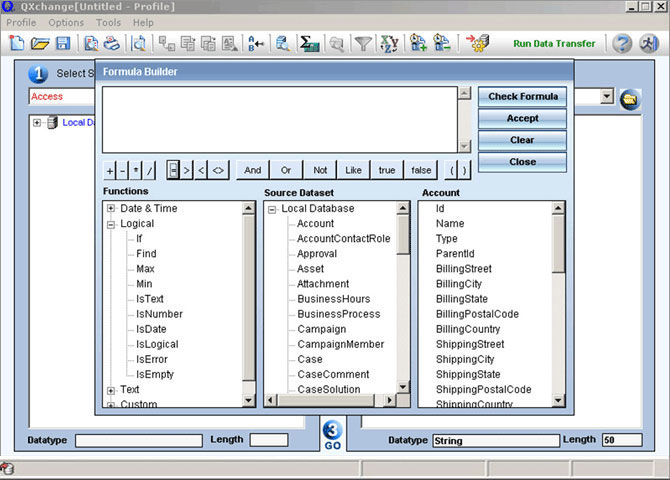Viewport: 670px width, 480px height.
Task: Click the Close button in Formula Builder
Action: (522, 162)
